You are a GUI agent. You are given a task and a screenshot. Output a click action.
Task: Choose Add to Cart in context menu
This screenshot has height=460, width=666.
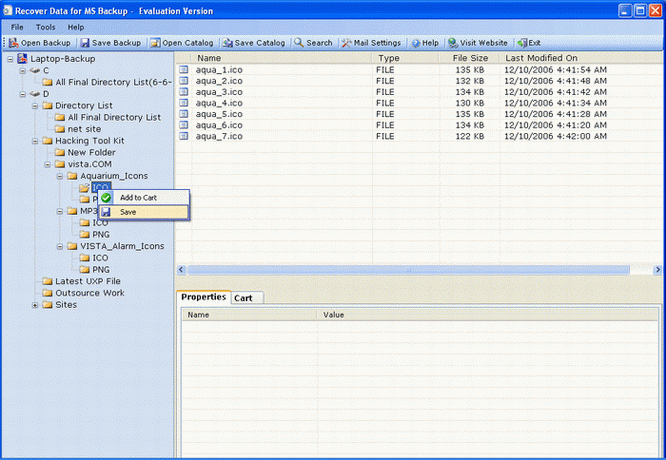(x=137, y=198)
